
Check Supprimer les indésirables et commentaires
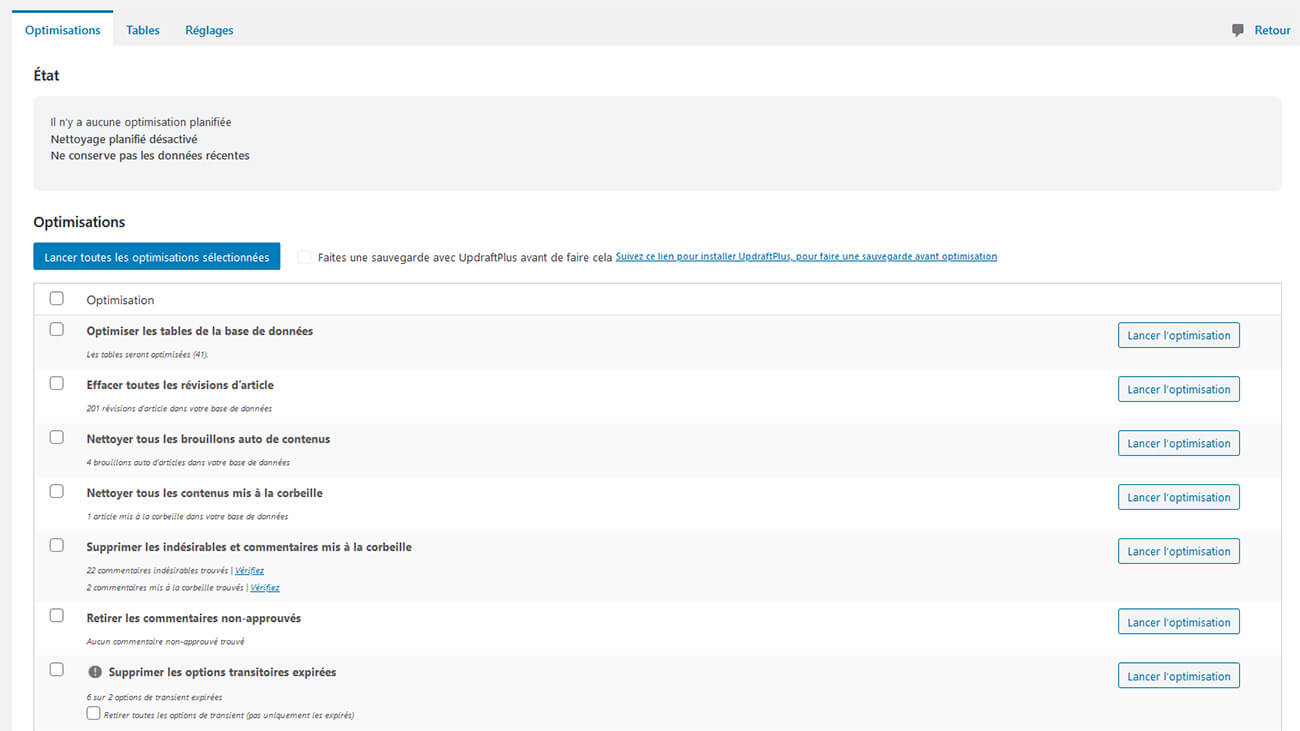[x=57, y=545]
